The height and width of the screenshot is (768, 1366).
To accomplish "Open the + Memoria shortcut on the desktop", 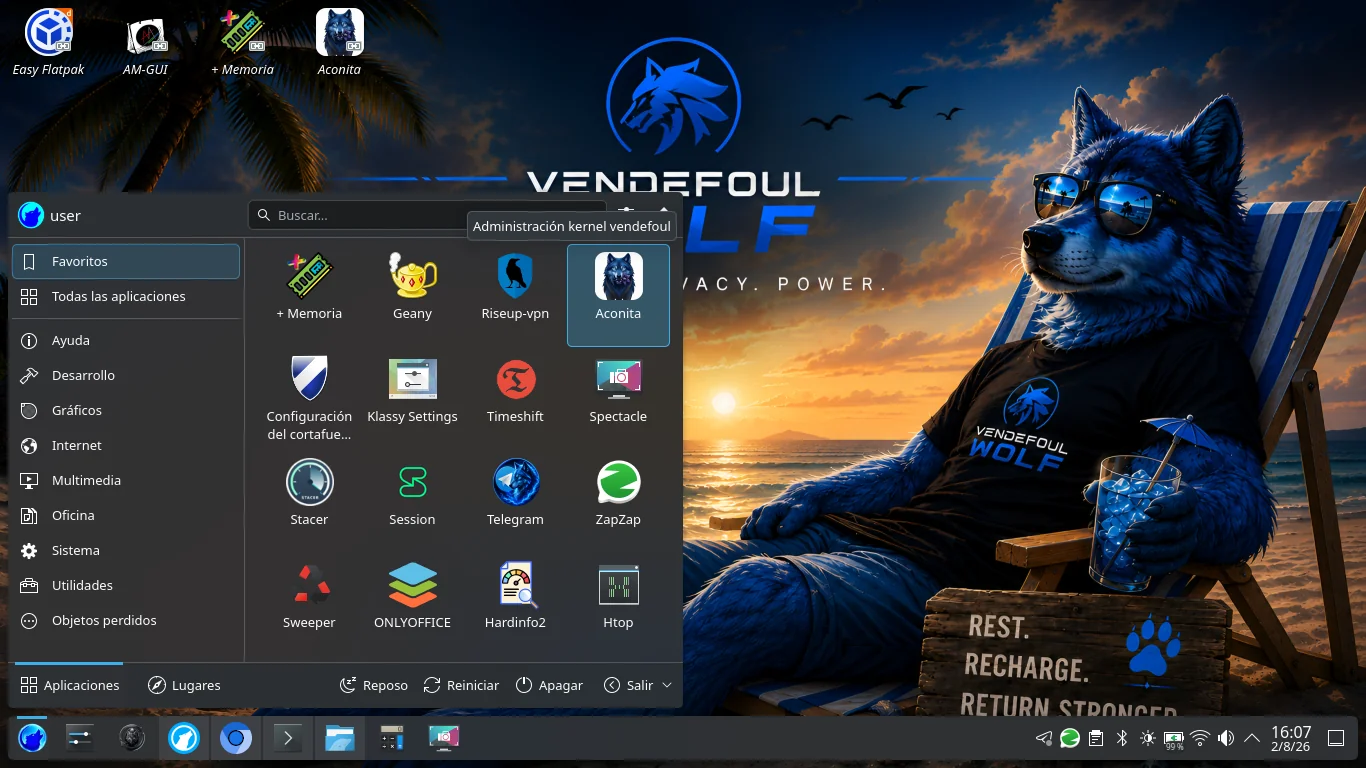I will (x=242, y=42).
